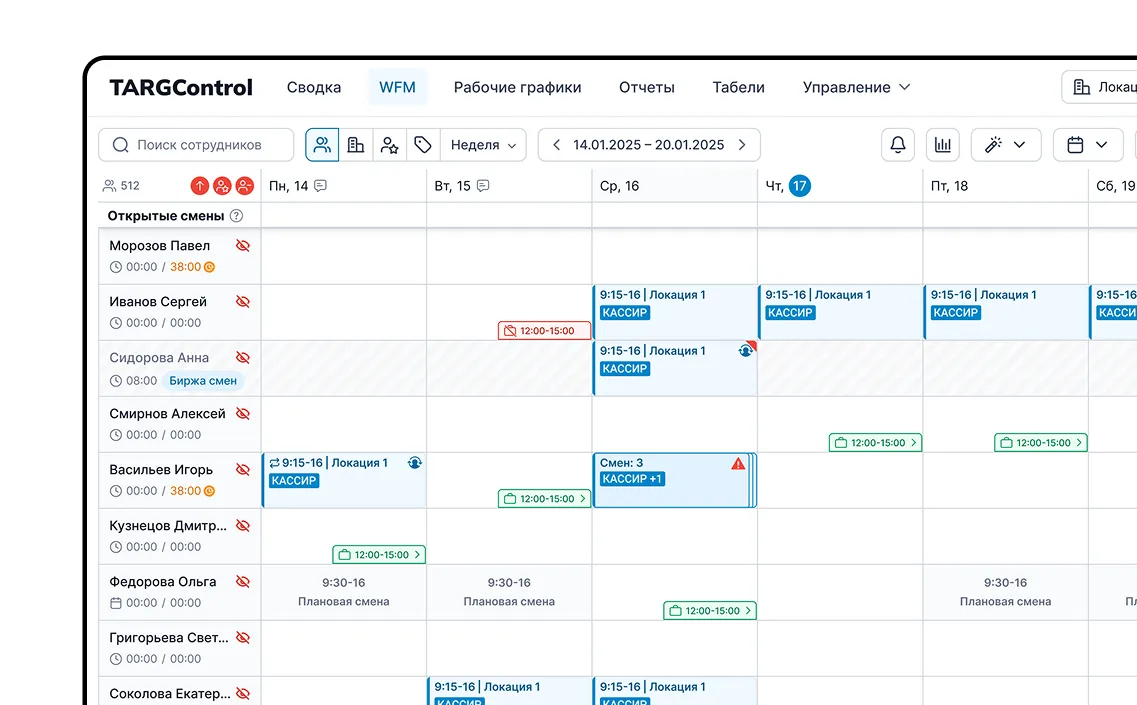
Task: Toggle visibility for Соколова Екатерина
Action: [243, 693]
